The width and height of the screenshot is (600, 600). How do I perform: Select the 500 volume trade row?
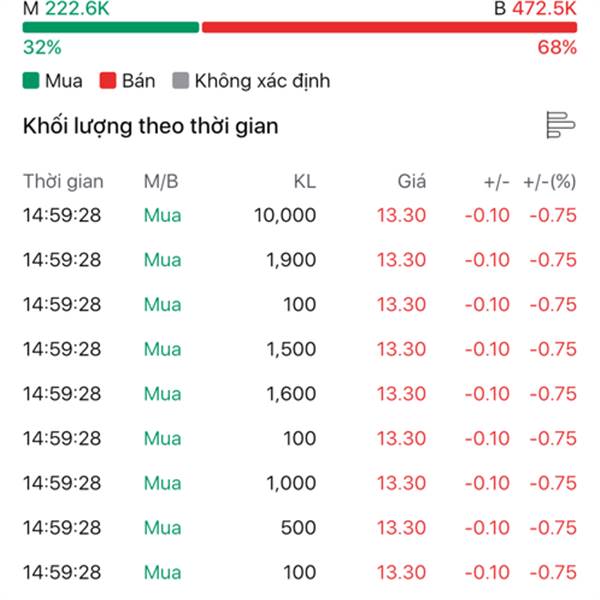pos(299,528)
